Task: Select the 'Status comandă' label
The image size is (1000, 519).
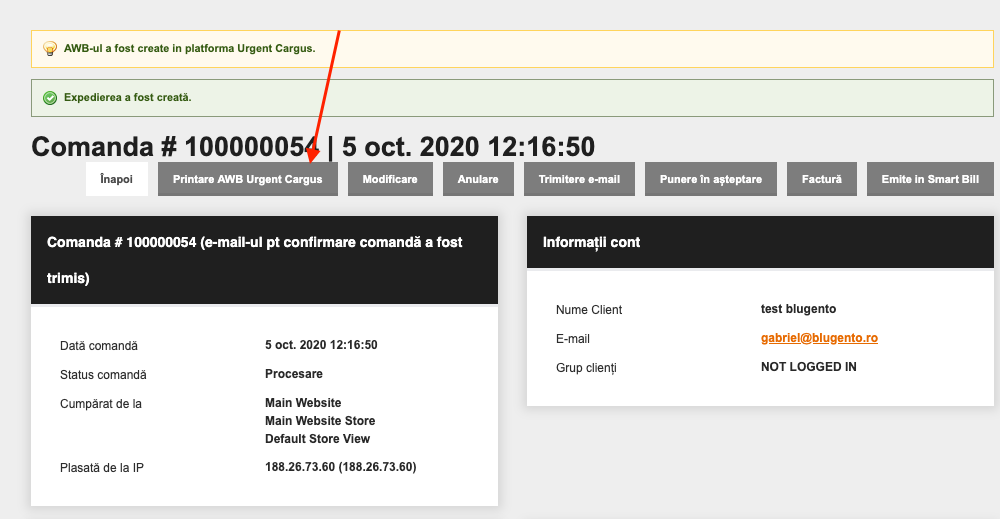Action: click(x=103, y=375)
